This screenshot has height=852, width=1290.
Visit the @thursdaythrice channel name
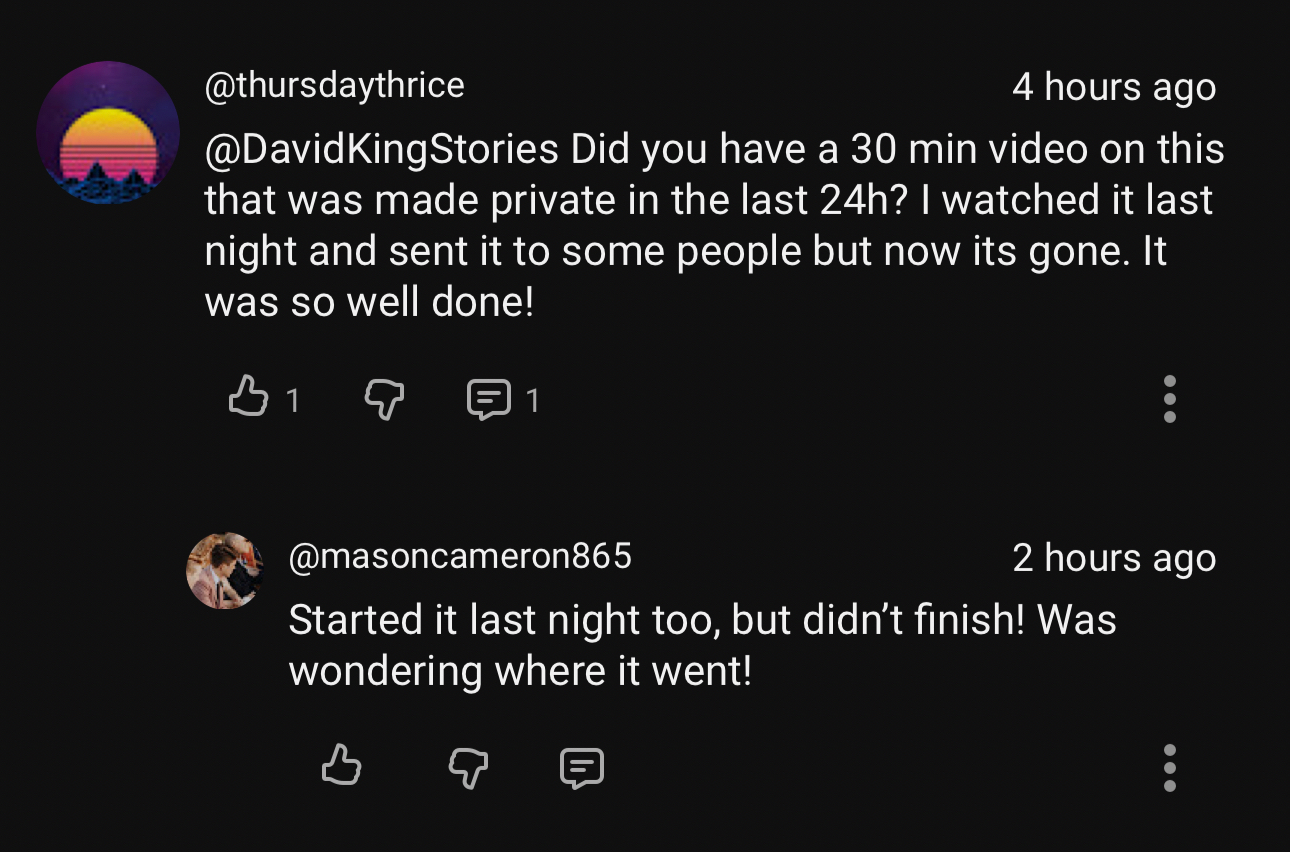(x=334, y=86)
